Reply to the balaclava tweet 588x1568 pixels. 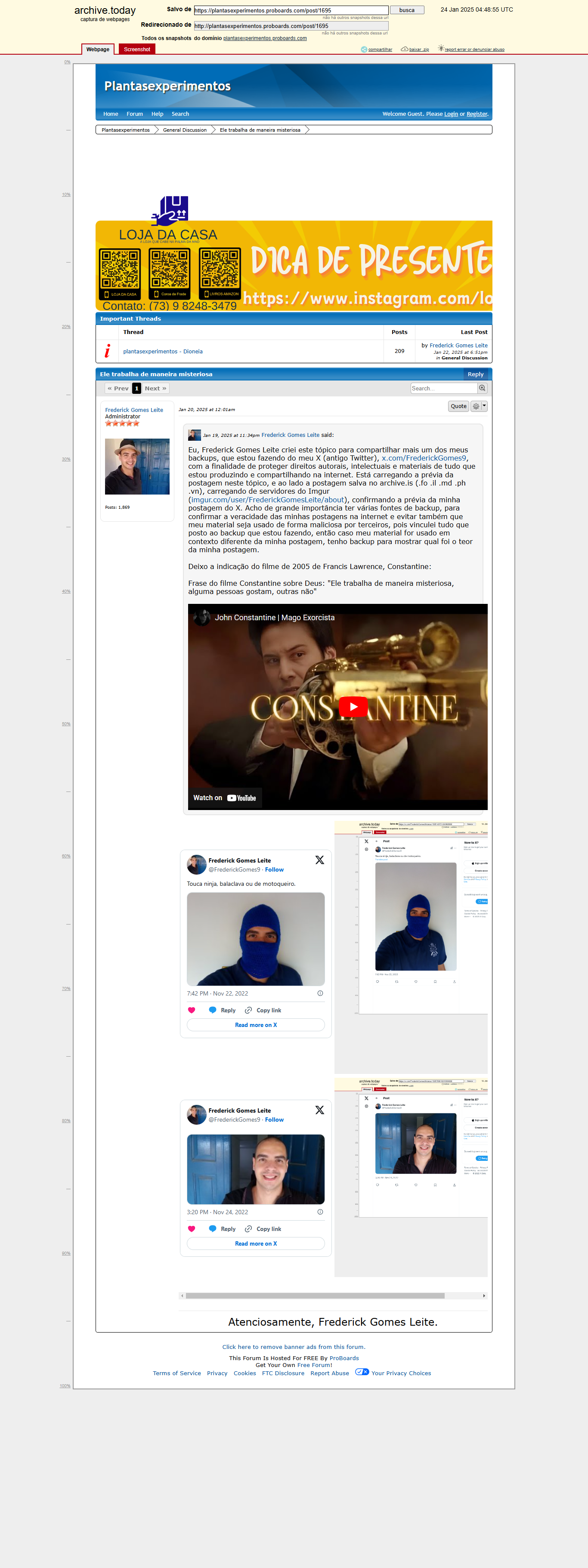tap(222, 1010)
